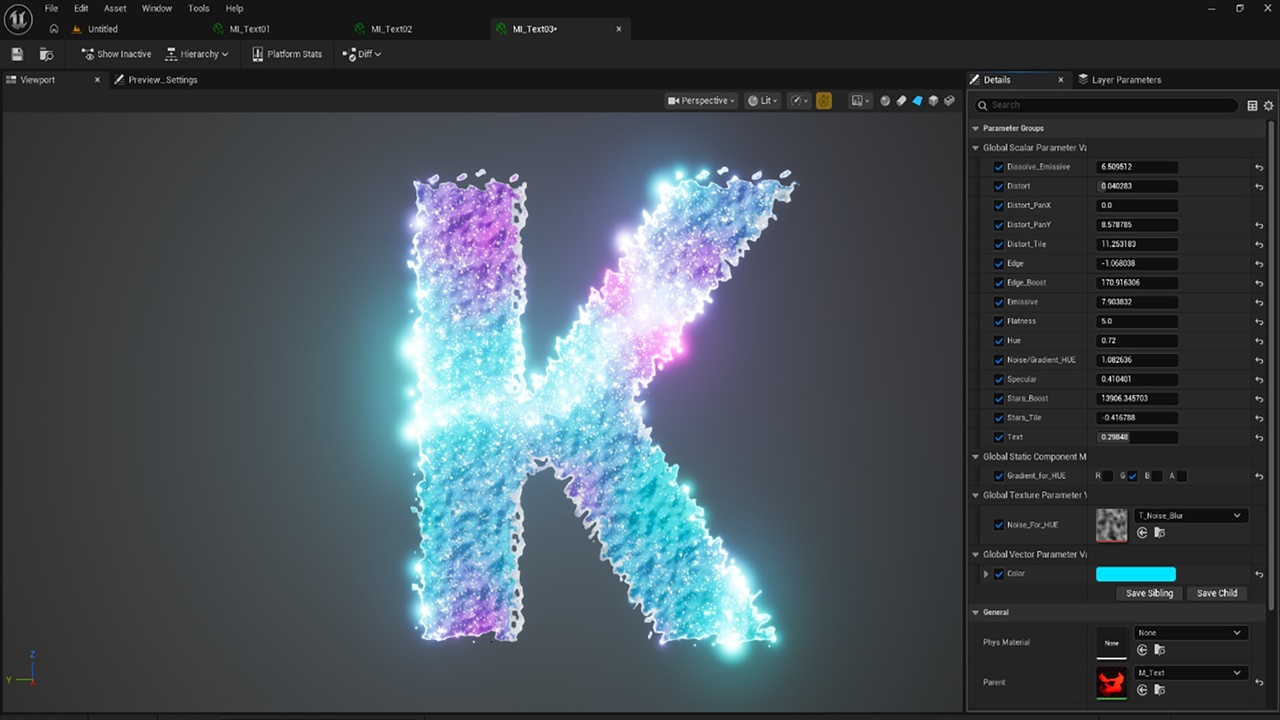Open the Window menu
Image resolution: width=1280 pixels, height=720 pixels.
coord(157,8)
